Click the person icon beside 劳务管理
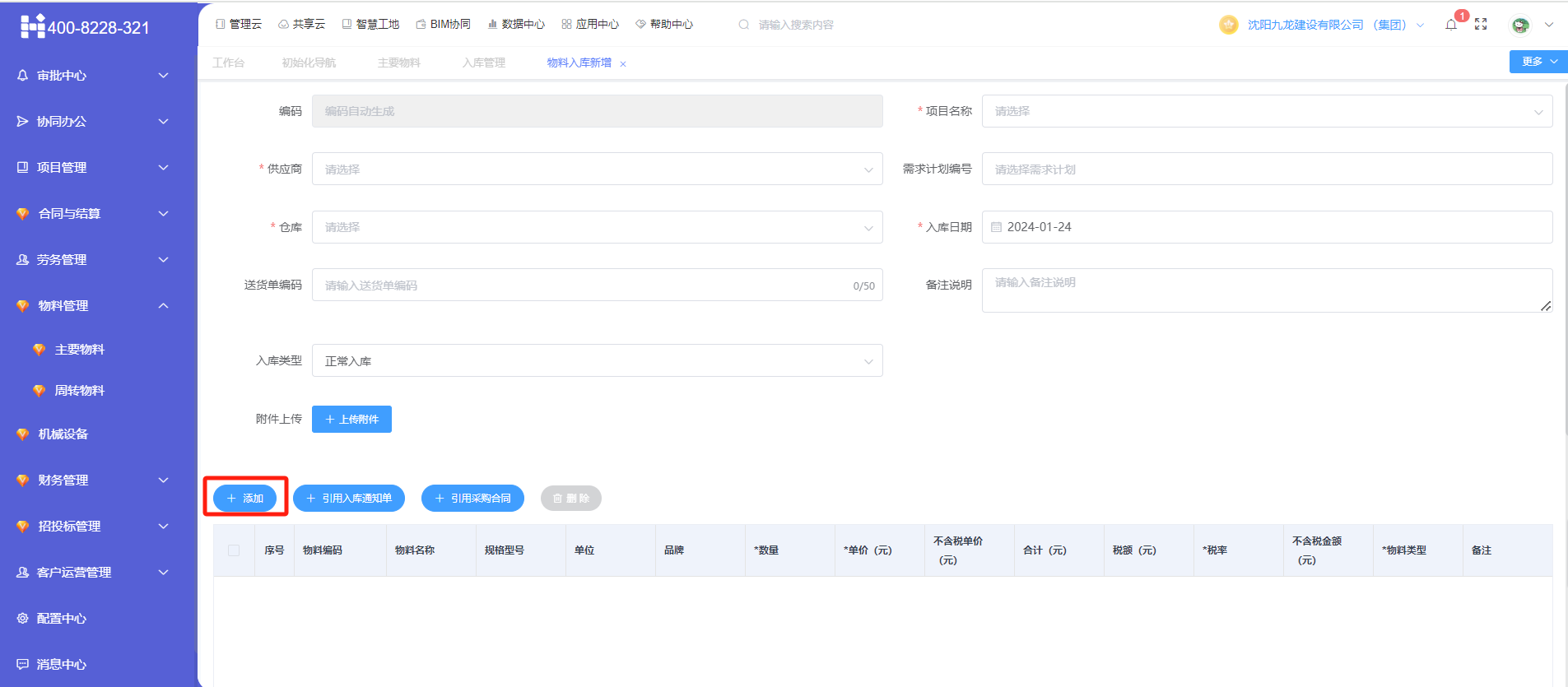The width and height of the screenshot is (1568, 687). (x=22, y=259)
